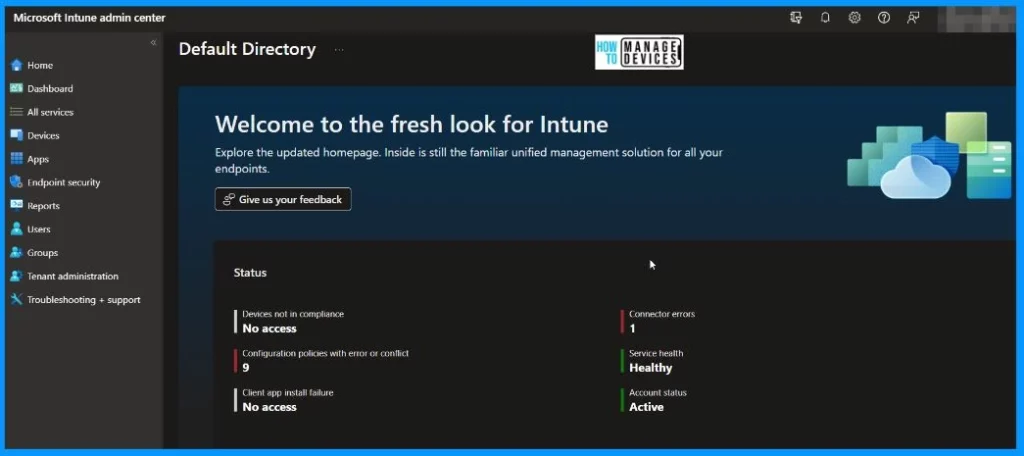Open Reports section

coord(43,206)
